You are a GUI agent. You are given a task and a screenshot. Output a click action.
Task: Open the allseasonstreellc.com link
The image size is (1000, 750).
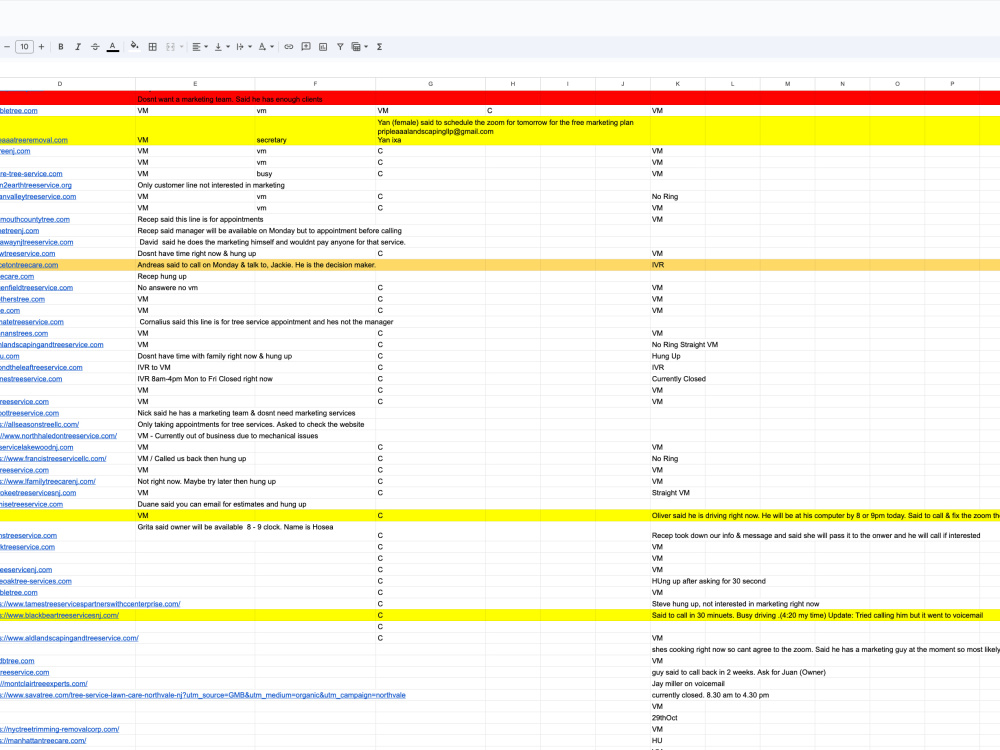(40, 424)
